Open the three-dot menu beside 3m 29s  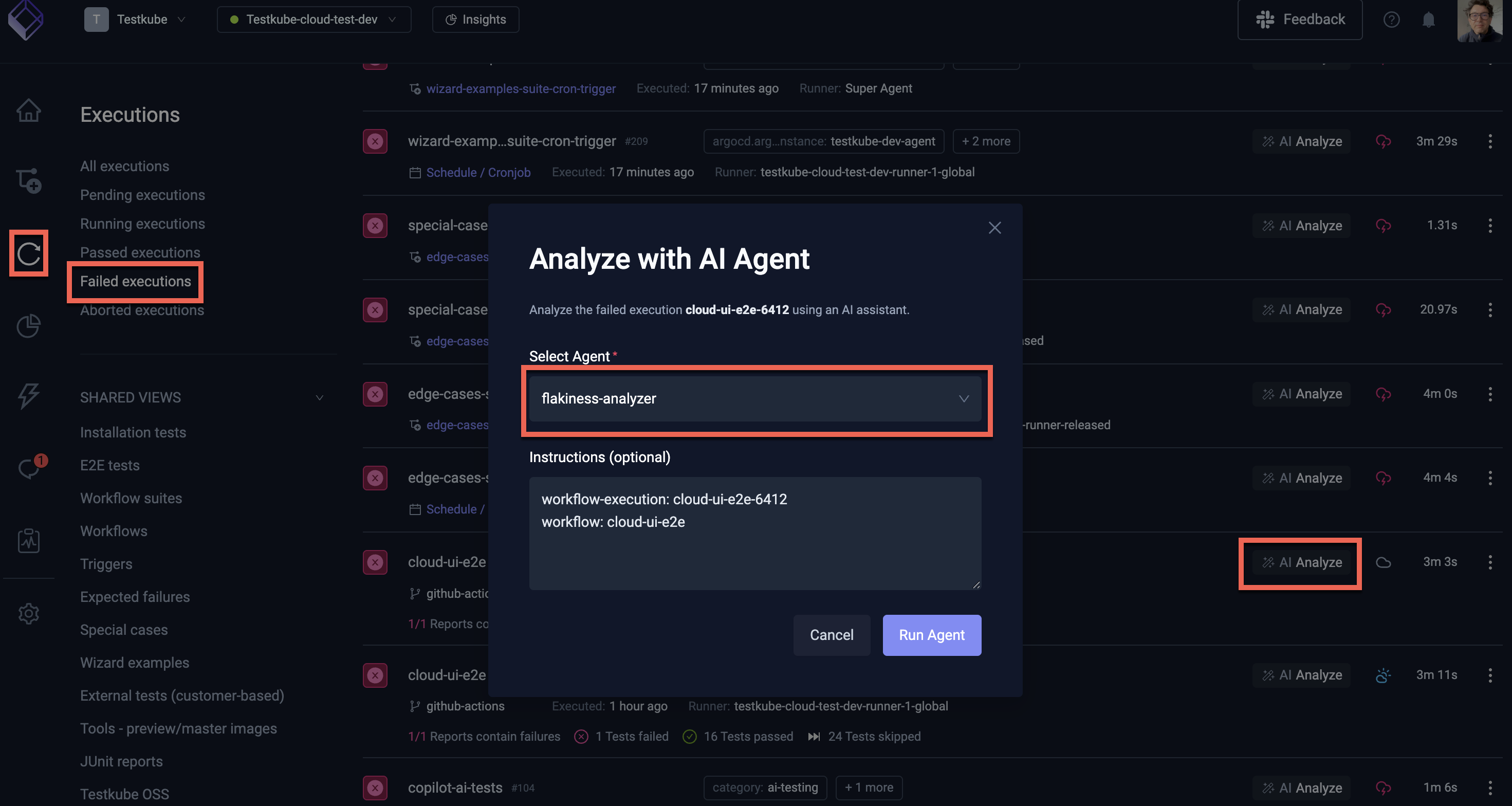[x=1490, y=141]
